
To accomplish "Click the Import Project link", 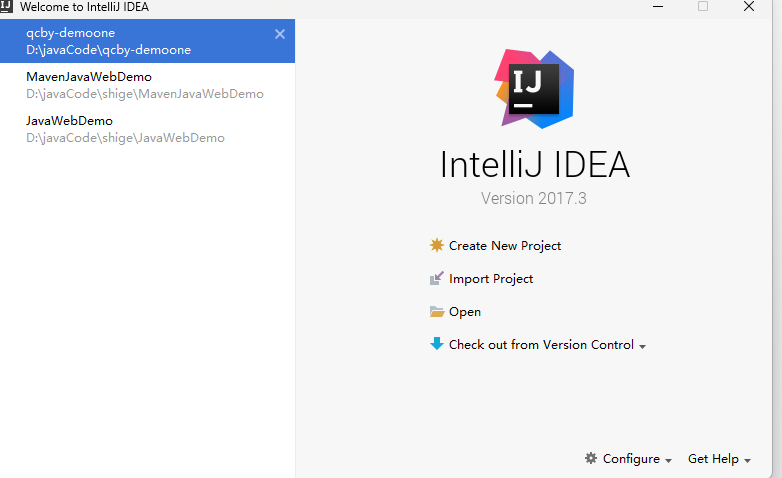I will pyautogui.click(x=491, y=278).
